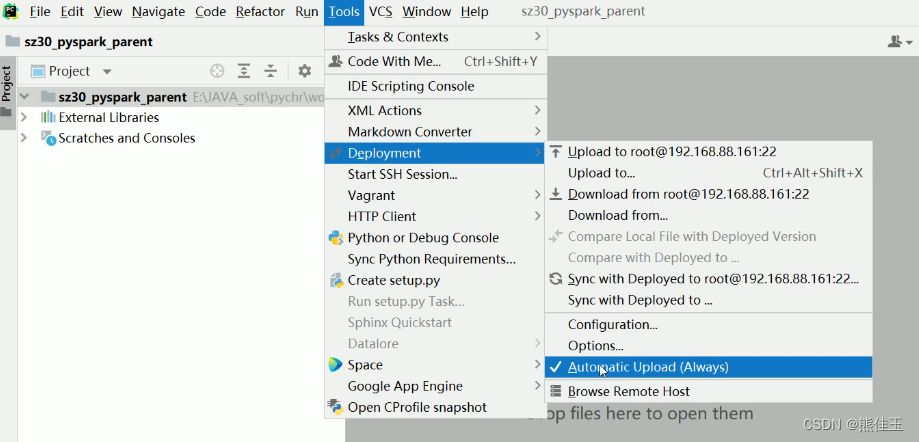919x442 pixels.
Task: Click the Open CProfile snapshot icon
Action: point(335,407)
